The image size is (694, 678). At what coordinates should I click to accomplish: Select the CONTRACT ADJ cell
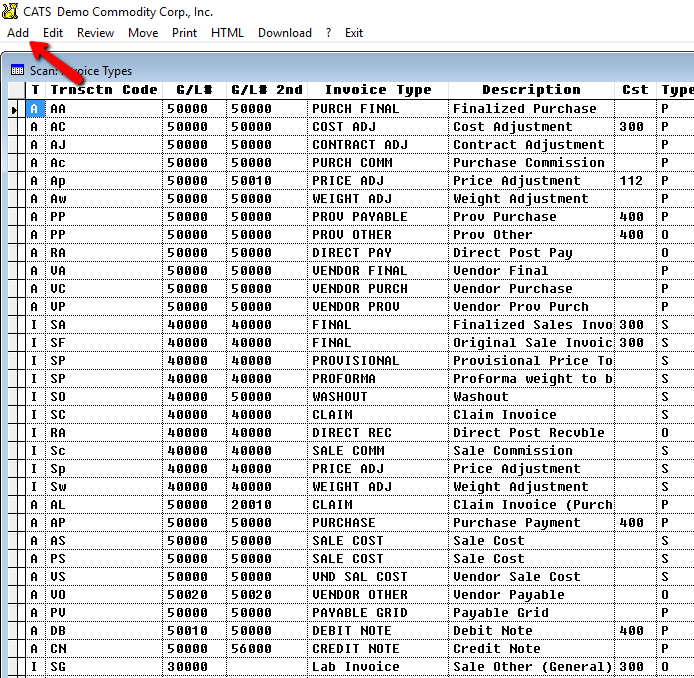point(378,145)
